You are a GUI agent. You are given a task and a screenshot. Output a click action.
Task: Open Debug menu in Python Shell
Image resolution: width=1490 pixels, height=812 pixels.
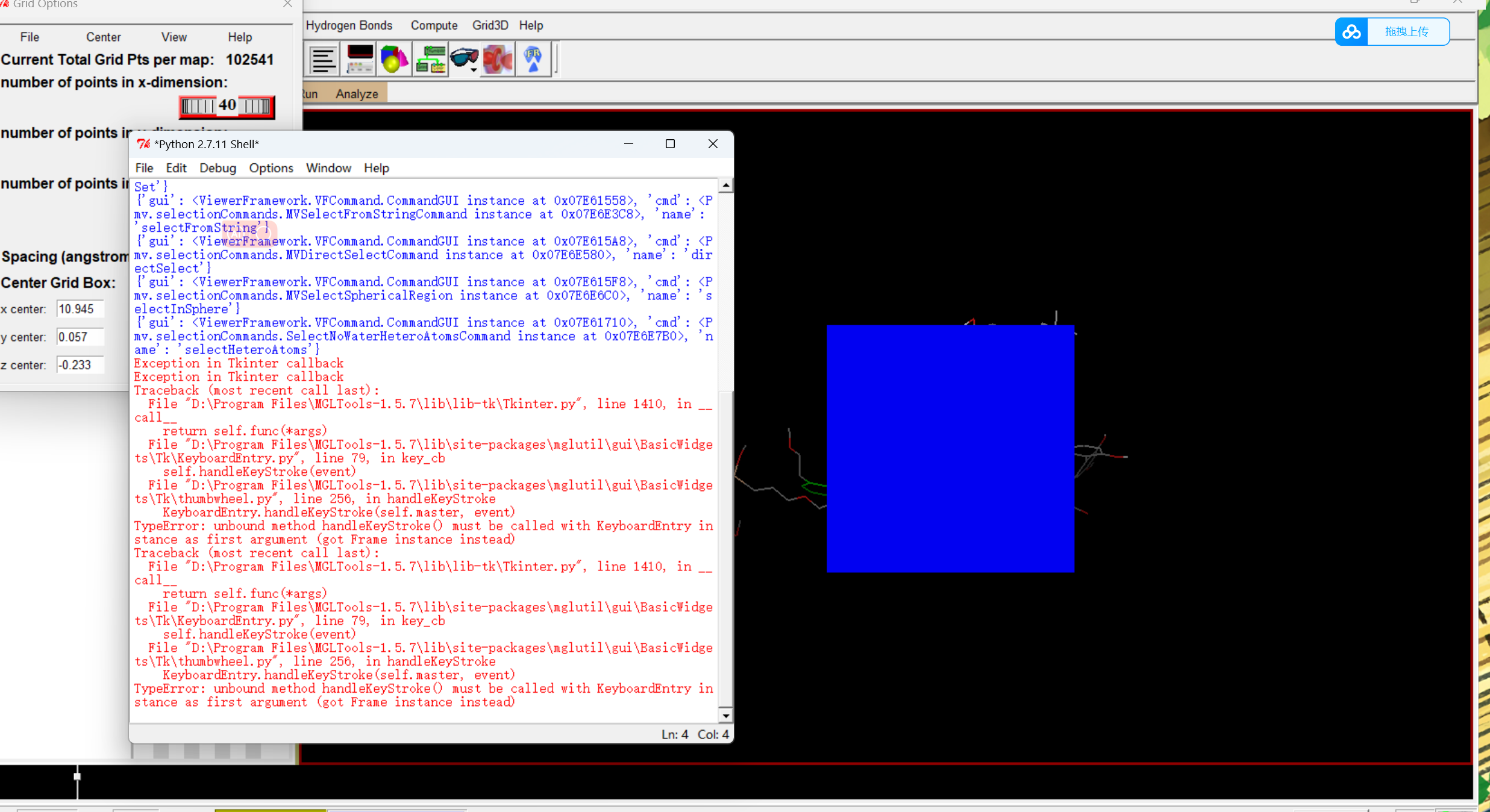[218, 168]
